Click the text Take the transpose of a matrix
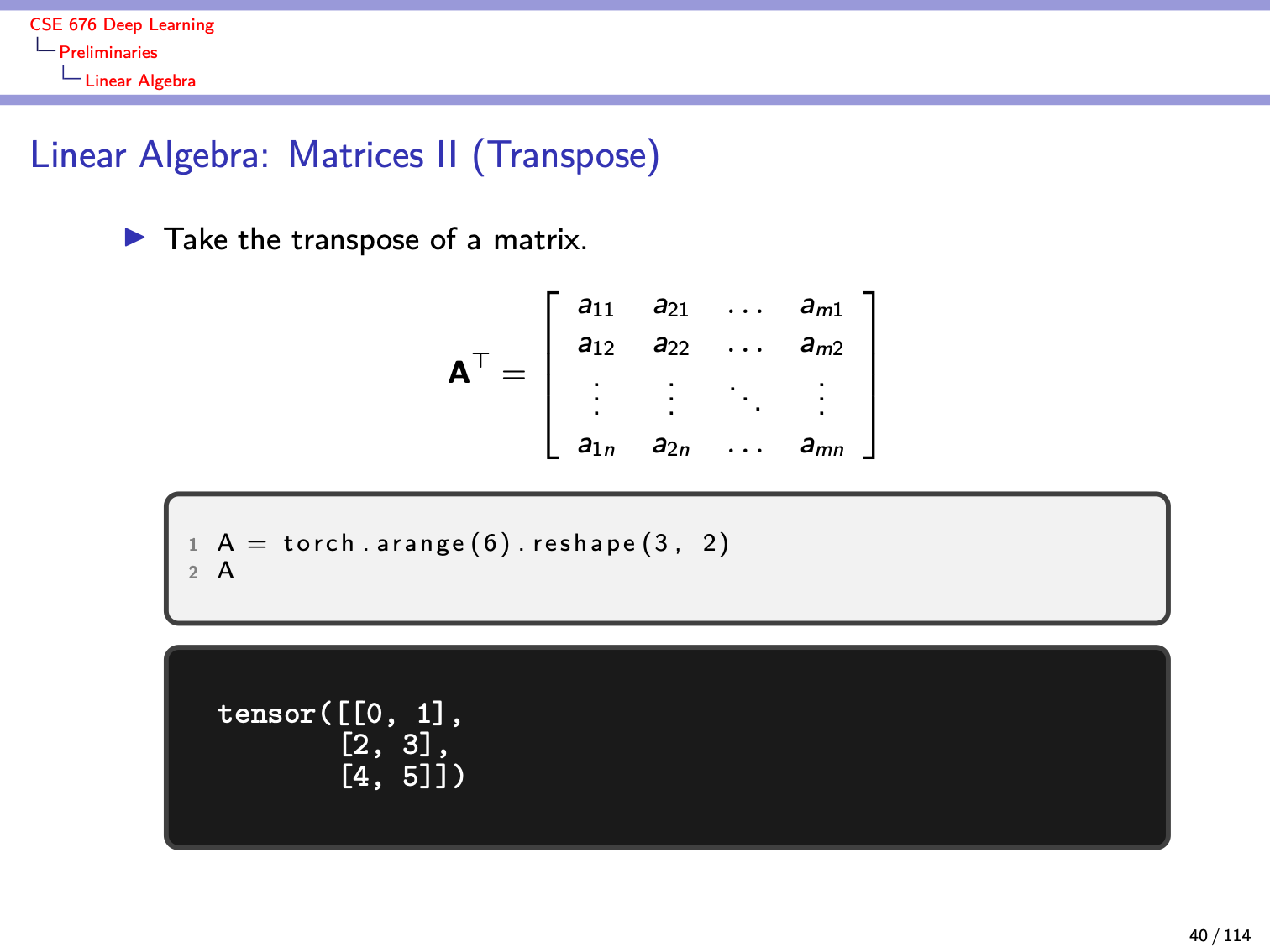 [375, 240]
